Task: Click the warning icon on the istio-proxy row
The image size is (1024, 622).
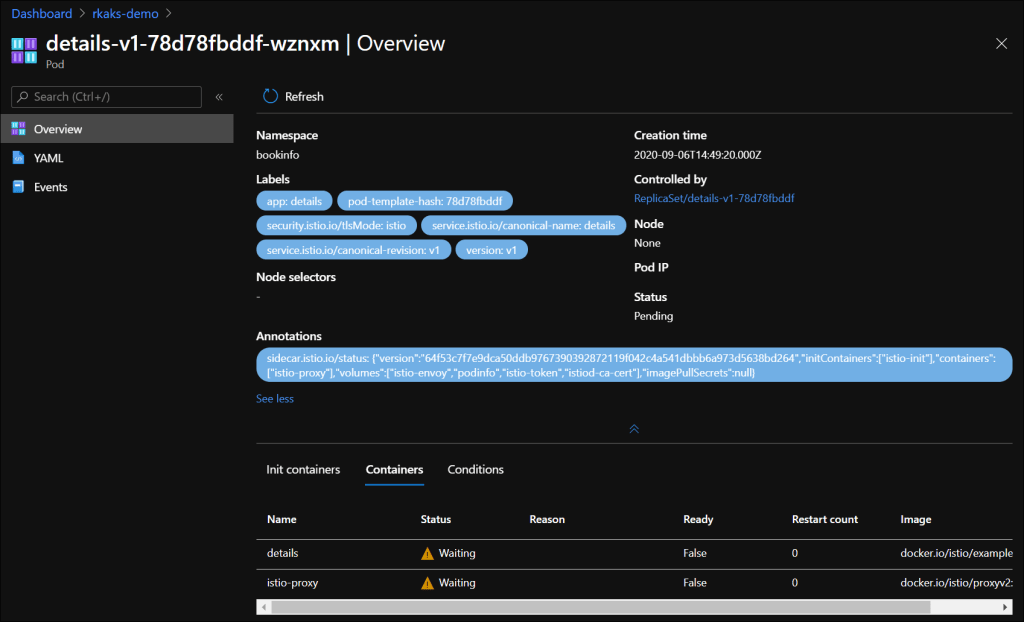Action: point(429,582)
